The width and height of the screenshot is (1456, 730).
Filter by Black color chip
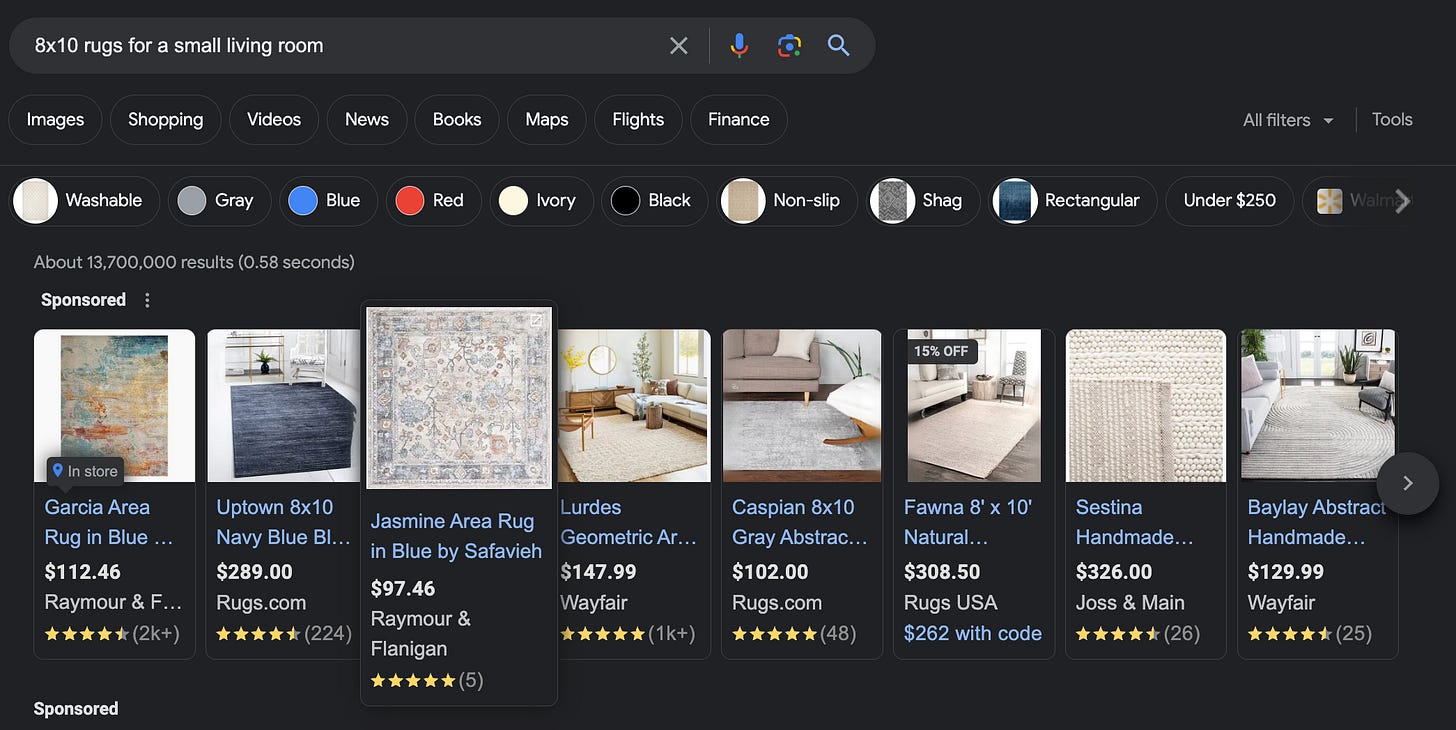click(x=654, y=200)
